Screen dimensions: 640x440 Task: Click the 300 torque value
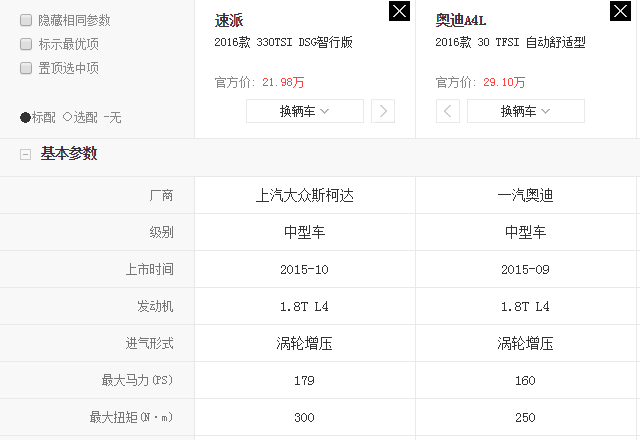point(304,418)
